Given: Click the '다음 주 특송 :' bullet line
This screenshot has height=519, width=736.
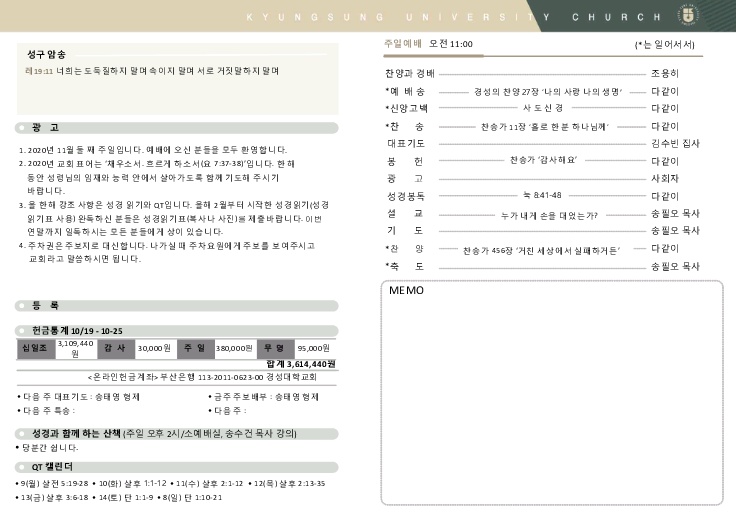Looking at the screenshot, I should (46, 411).
